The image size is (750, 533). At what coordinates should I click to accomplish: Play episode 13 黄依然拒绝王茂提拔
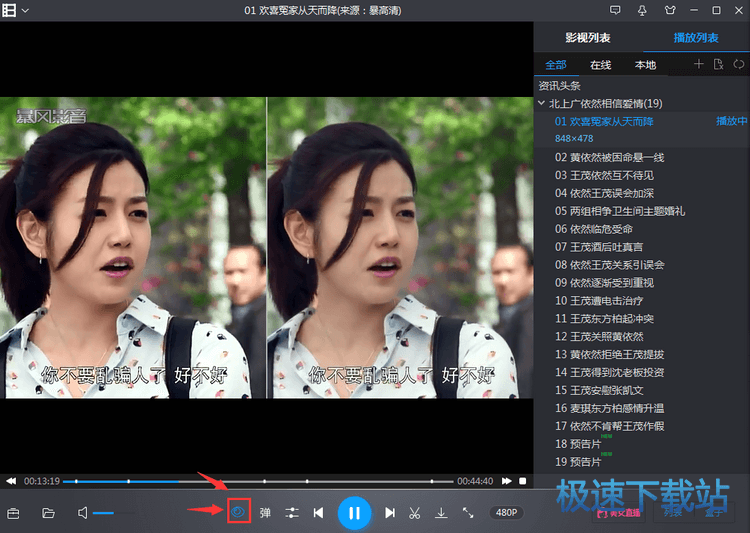click(609, 355)
